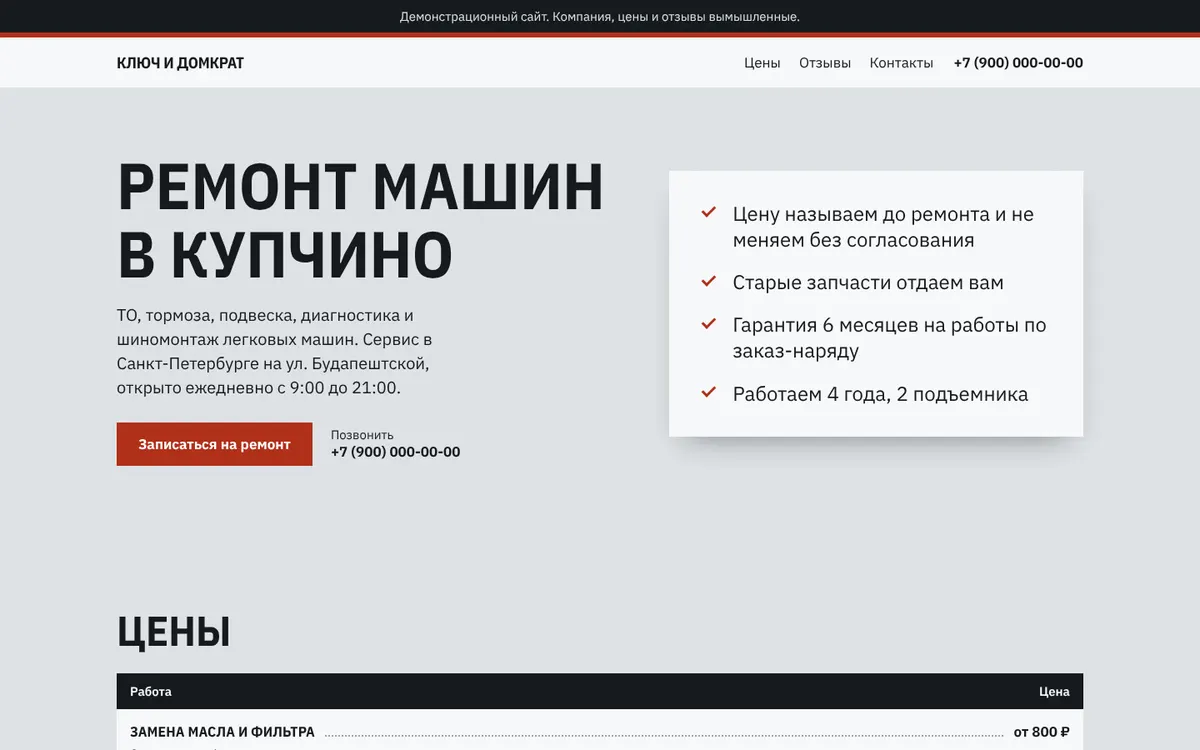The height and width of the screenshot is (750, 1200).
Task: Click checkmark next to Старые запчасти отдаем вам
Action: point(709,282)
